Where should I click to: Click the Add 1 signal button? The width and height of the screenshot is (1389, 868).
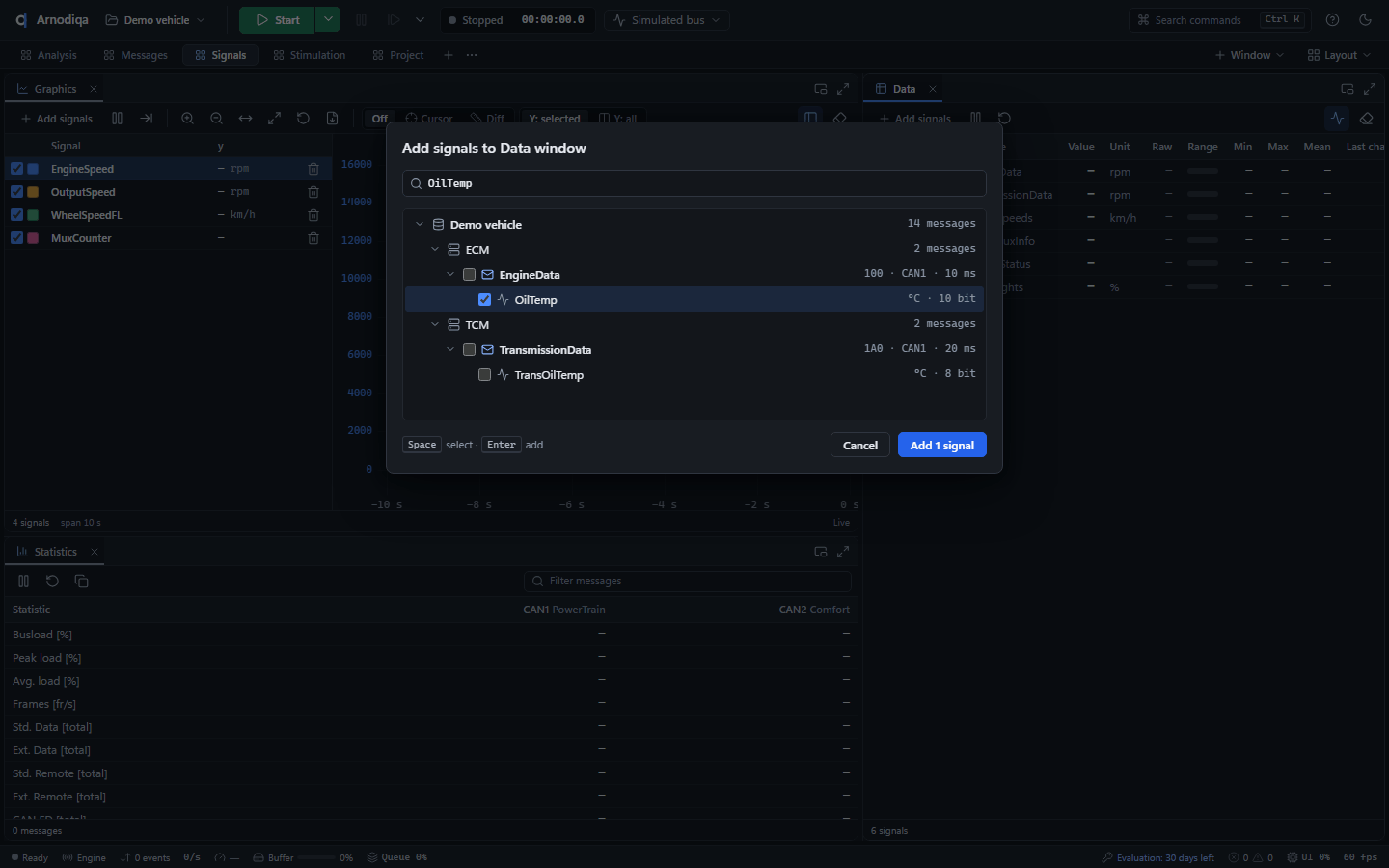coord(942,445)
